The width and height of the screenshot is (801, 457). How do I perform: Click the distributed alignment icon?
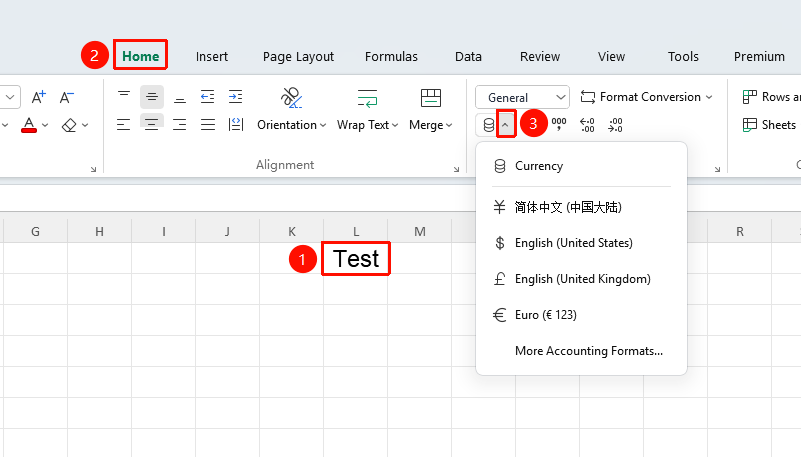[235, 125]
